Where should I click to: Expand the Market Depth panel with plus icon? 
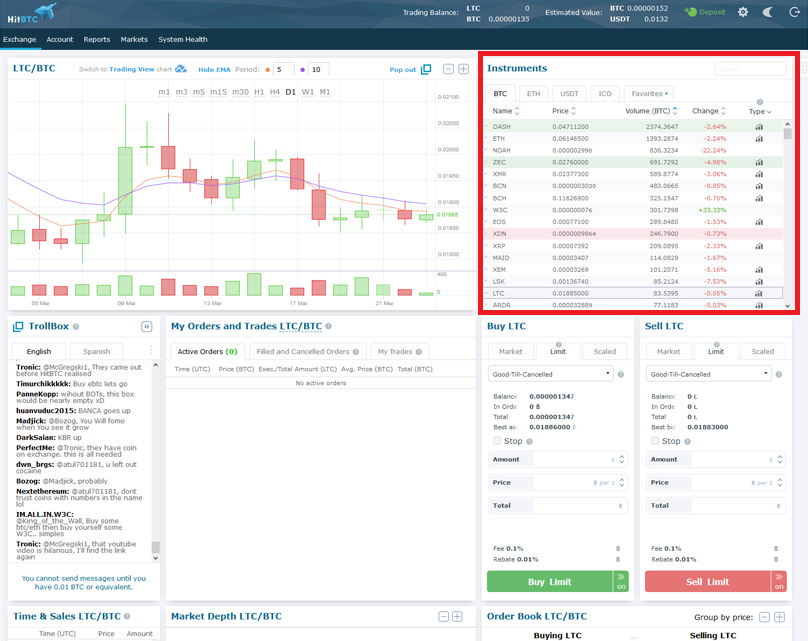click(x=457, y=616)
